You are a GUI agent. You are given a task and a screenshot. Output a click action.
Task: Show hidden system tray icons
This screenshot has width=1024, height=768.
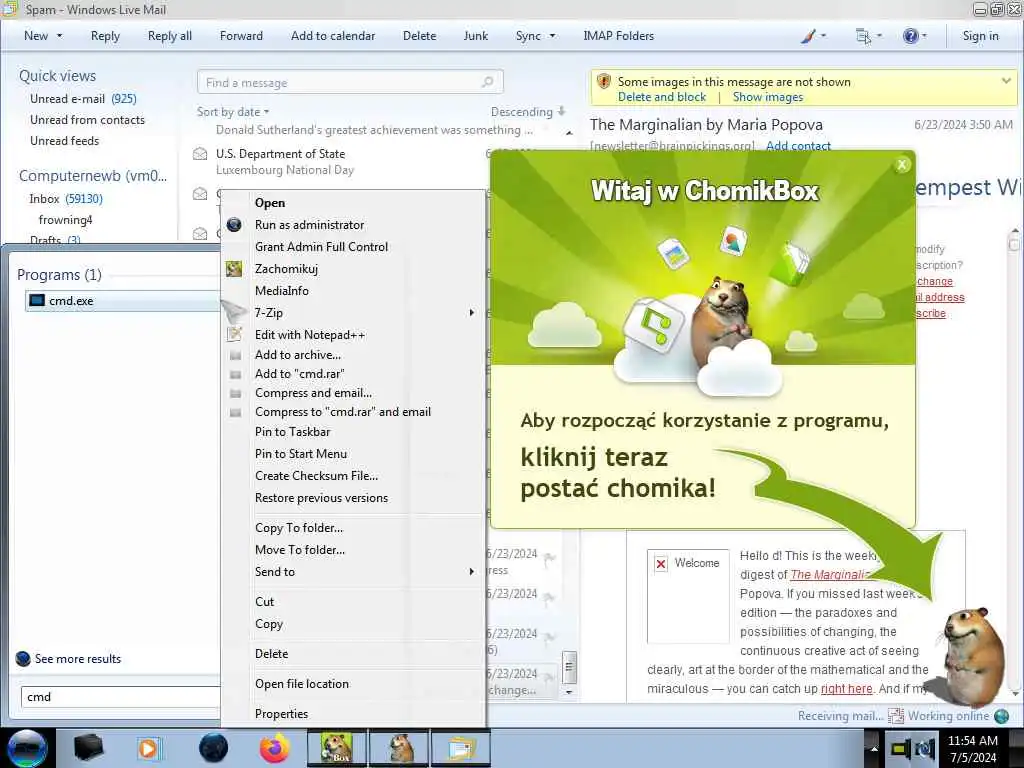[873, 748]
